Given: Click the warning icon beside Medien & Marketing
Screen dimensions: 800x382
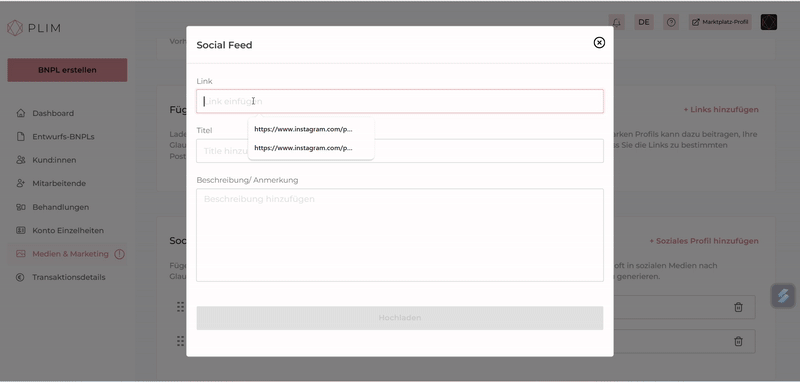Looking at the screenshot, I should click(119, 254).
